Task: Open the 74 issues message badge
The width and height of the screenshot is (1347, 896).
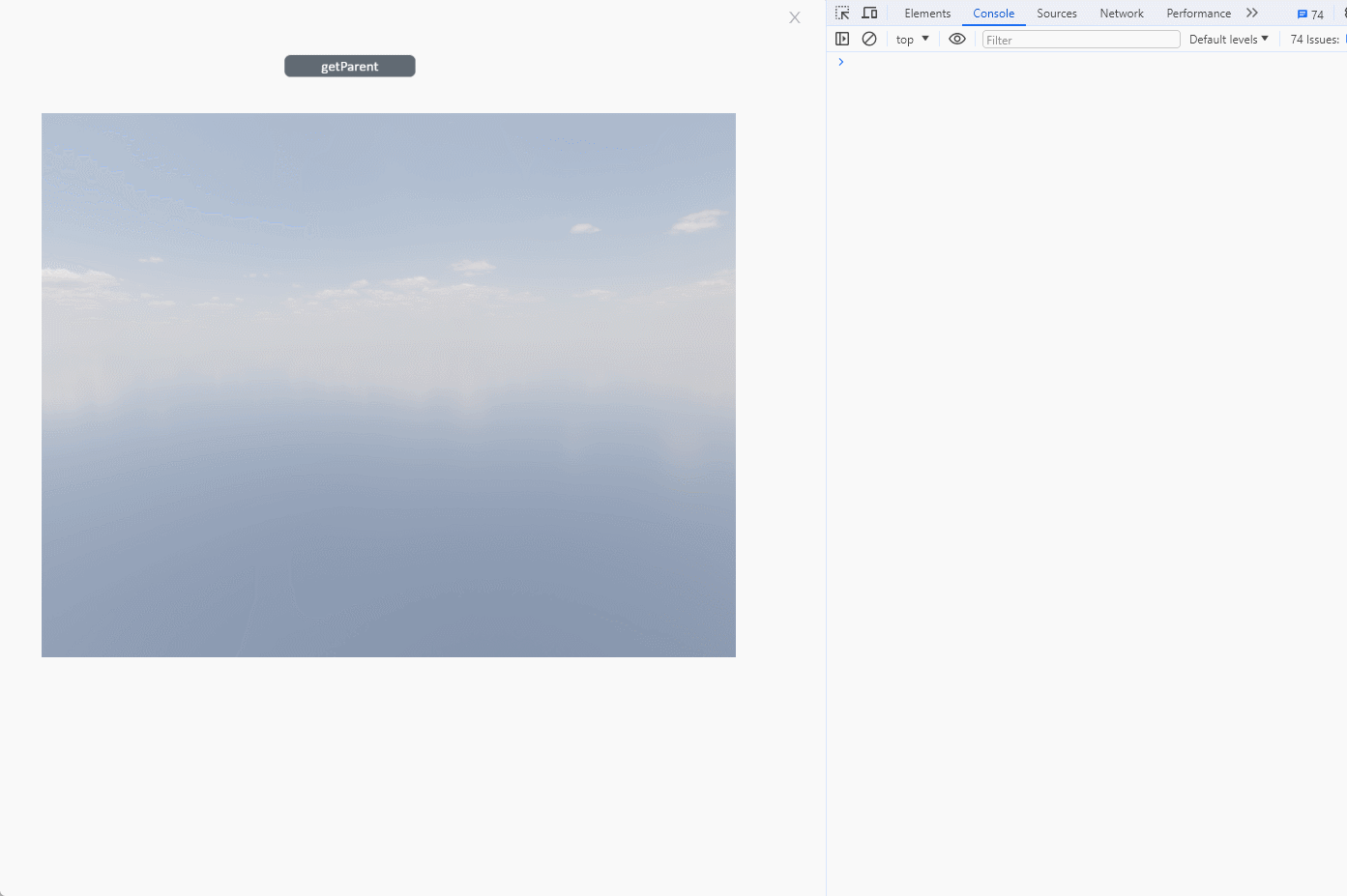Action: [1310, 14]
